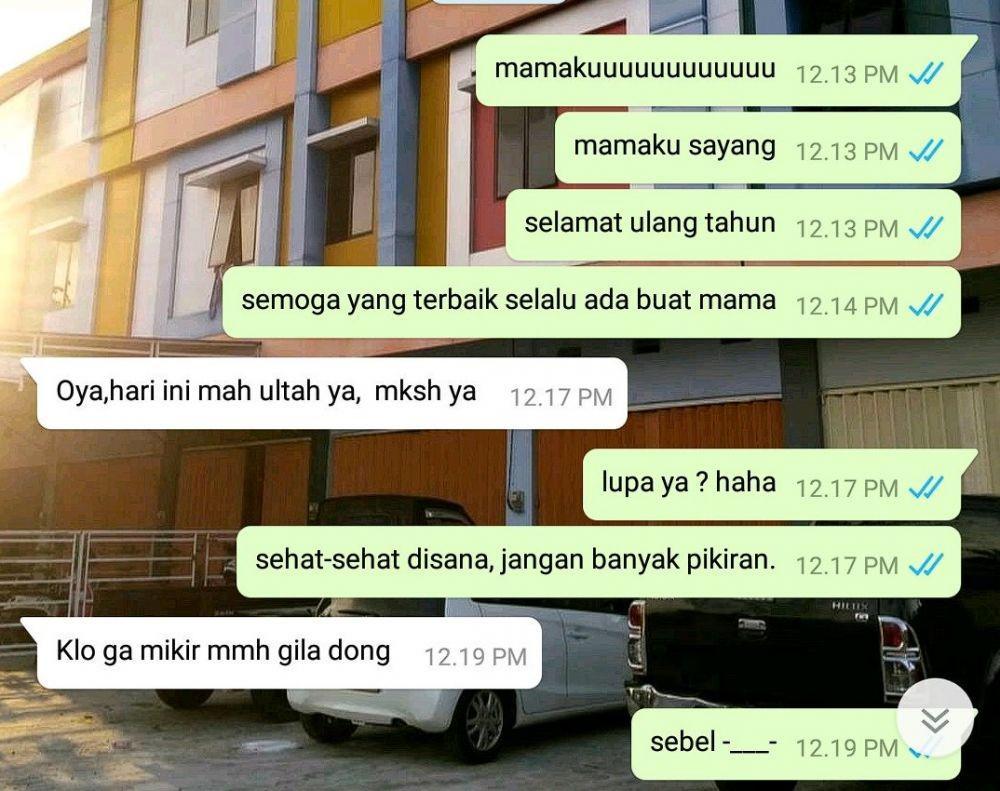This screenshot has width=1000, height=791.
Task: Select the 'mamaku sayang' message bubble
Action: pos(758,147)
